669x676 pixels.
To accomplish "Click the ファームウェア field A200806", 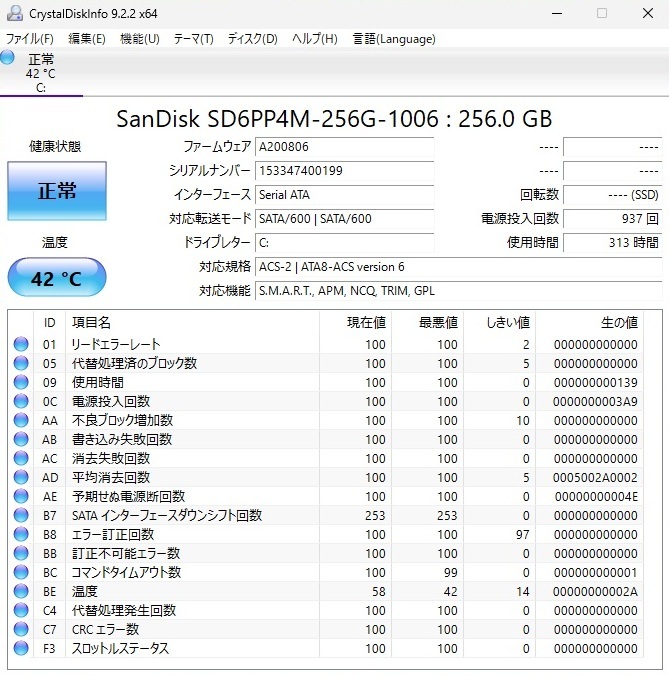I will (344, 147).
